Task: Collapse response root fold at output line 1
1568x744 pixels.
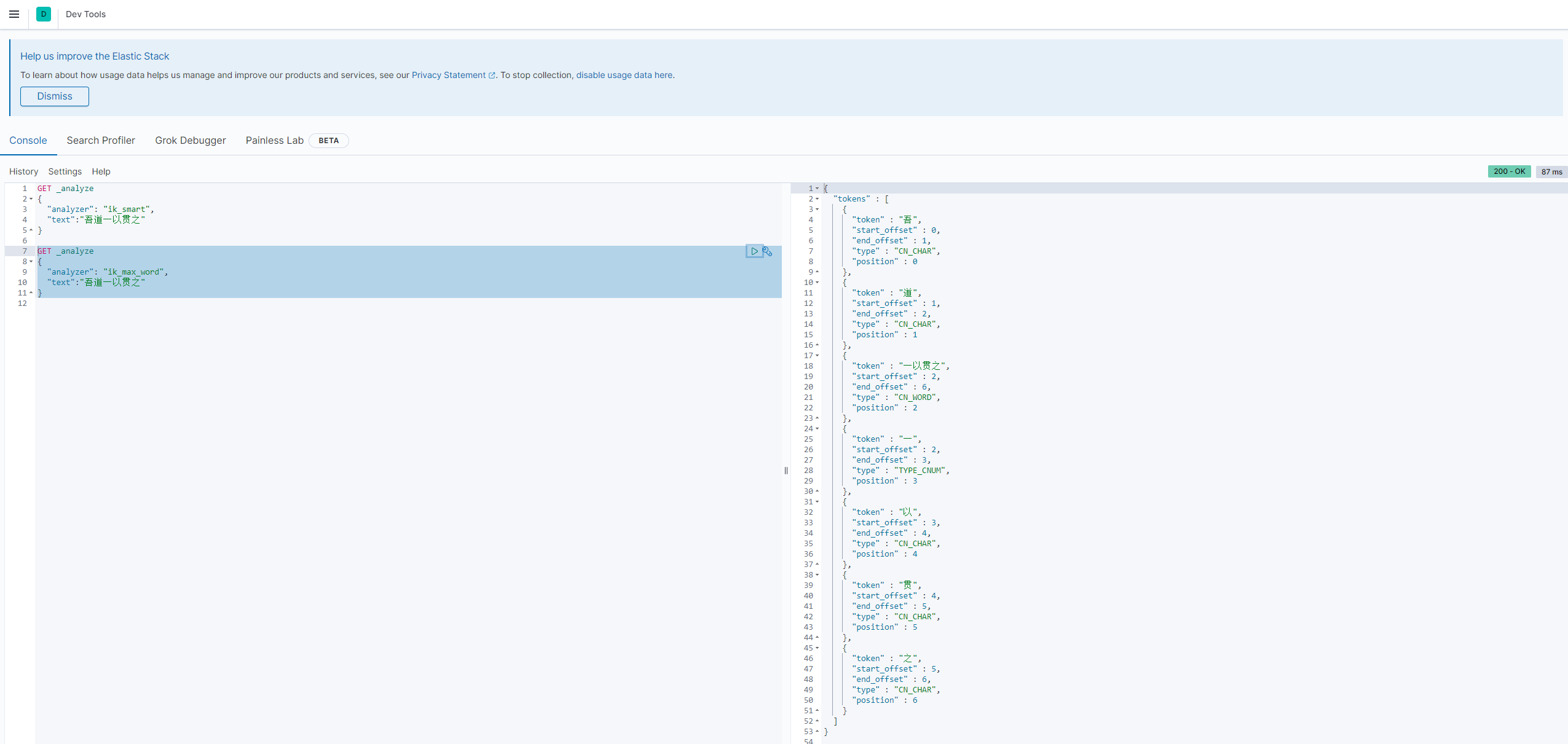Action: 817,189
